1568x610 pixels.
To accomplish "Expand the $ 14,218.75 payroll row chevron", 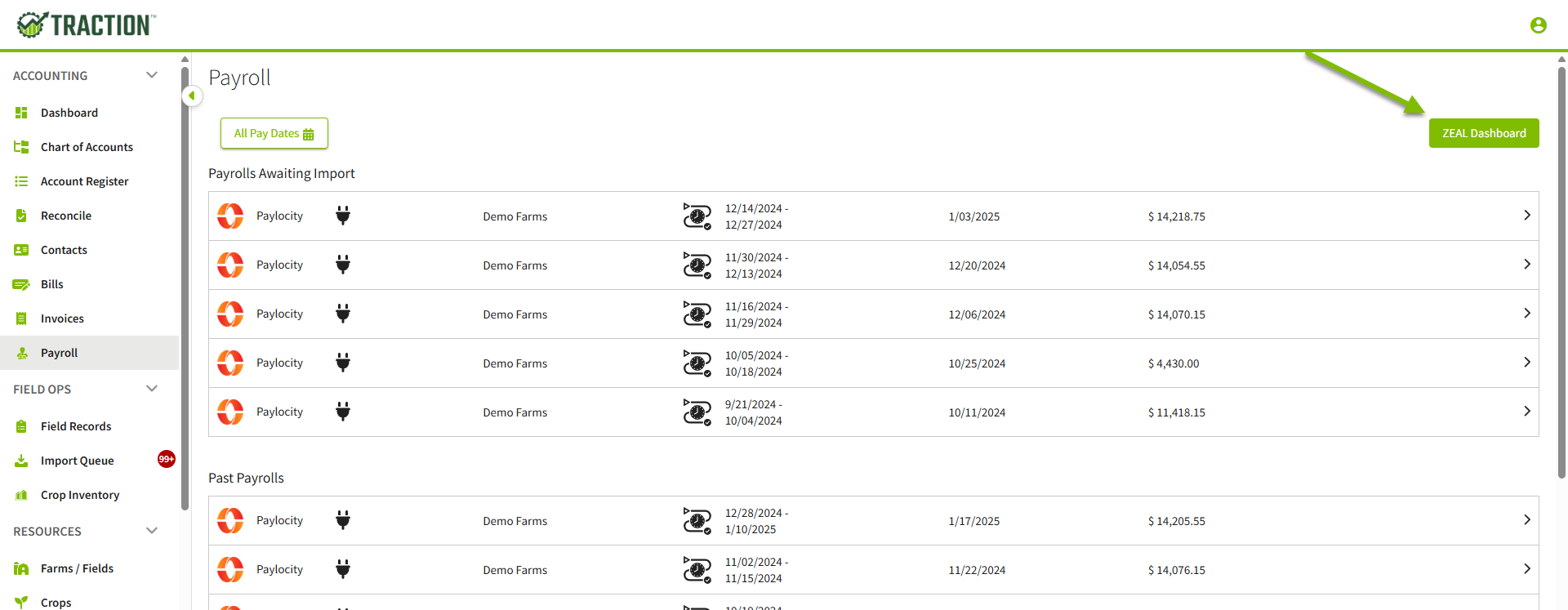I will [x=1527, y=216].
